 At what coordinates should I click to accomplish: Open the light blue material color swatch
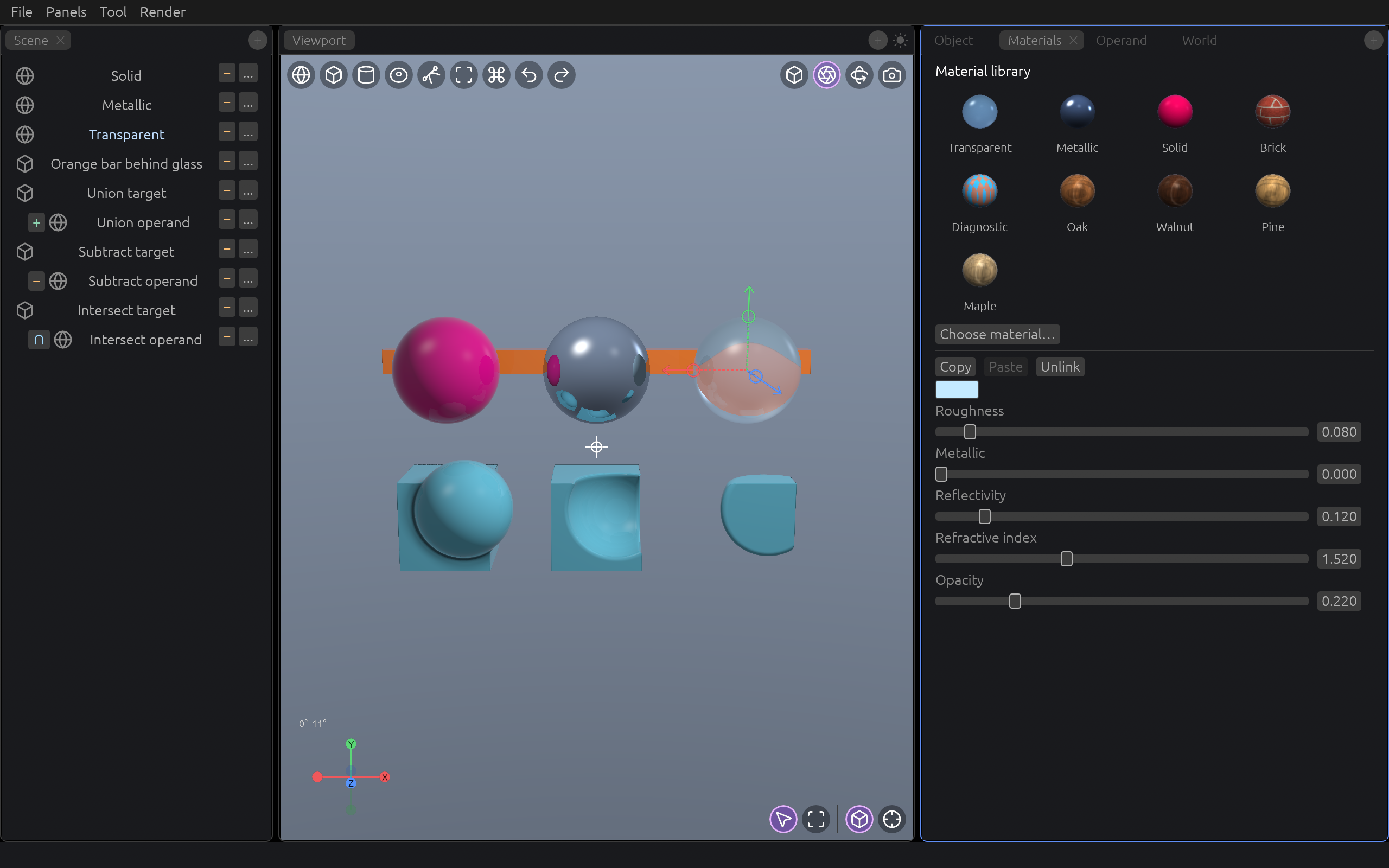tap(957, 389)
